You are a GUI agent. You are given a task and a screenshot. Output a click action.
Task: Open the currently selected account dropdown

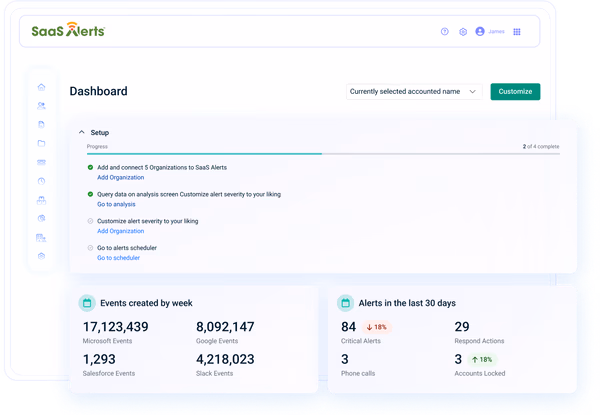click(414, 91)
